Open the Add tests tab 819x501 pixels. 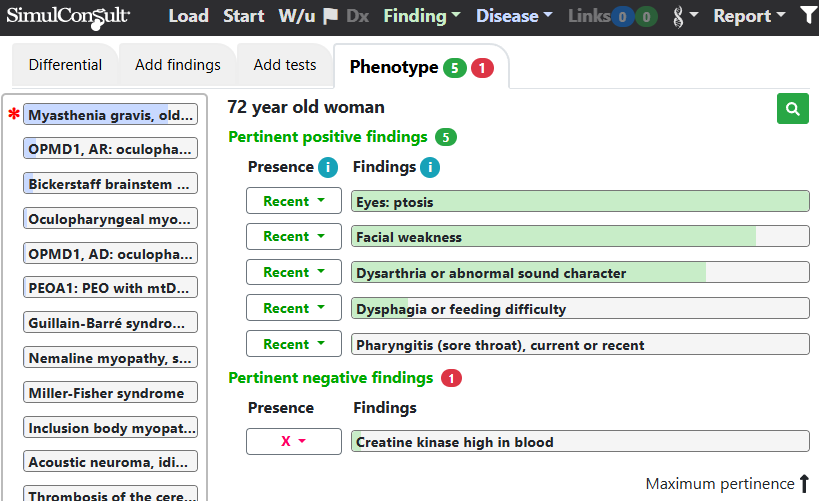(285, 65)
